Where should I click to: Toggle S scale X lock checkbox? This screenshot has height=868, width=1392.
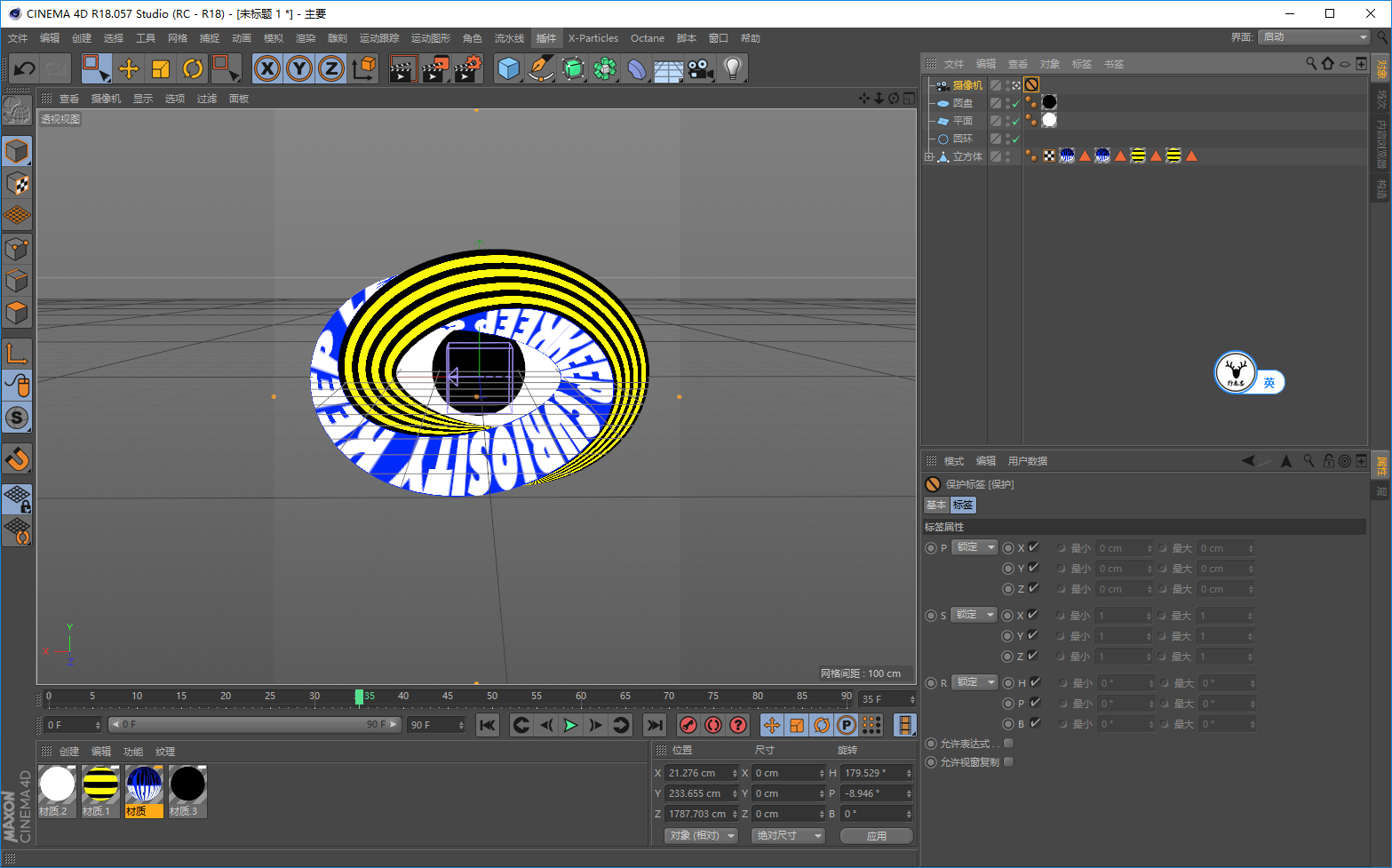[1034, 615]
